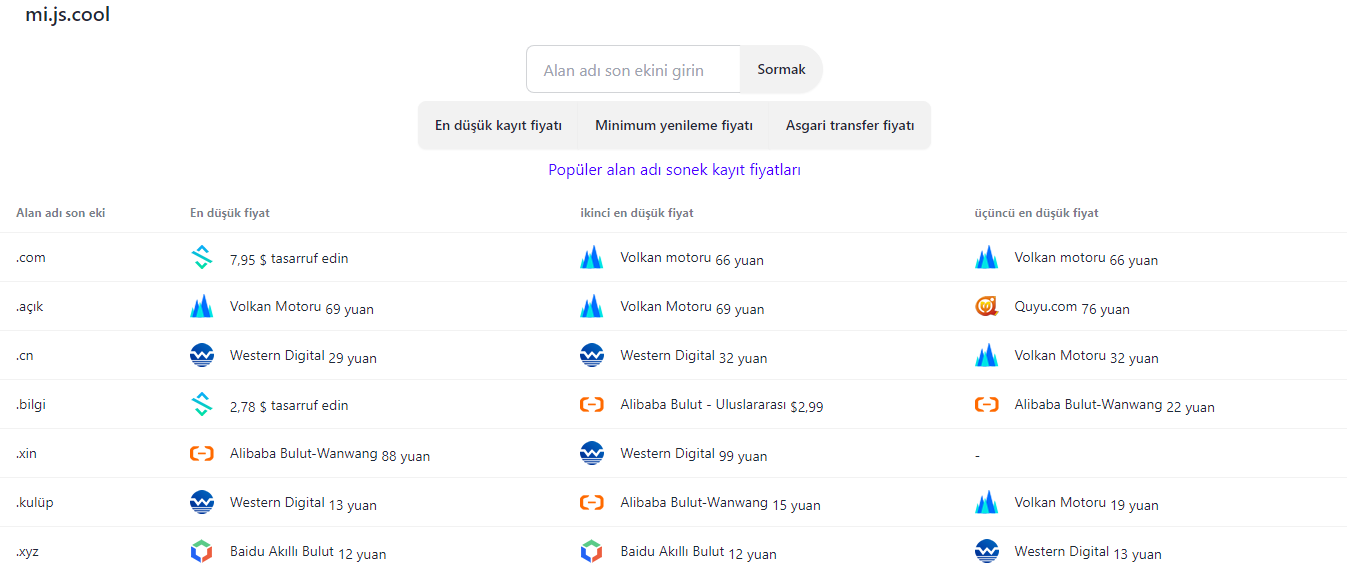
Task: Click Alibaba Bulut-Wanwang icon in .xin row
Action: (202, 454)
